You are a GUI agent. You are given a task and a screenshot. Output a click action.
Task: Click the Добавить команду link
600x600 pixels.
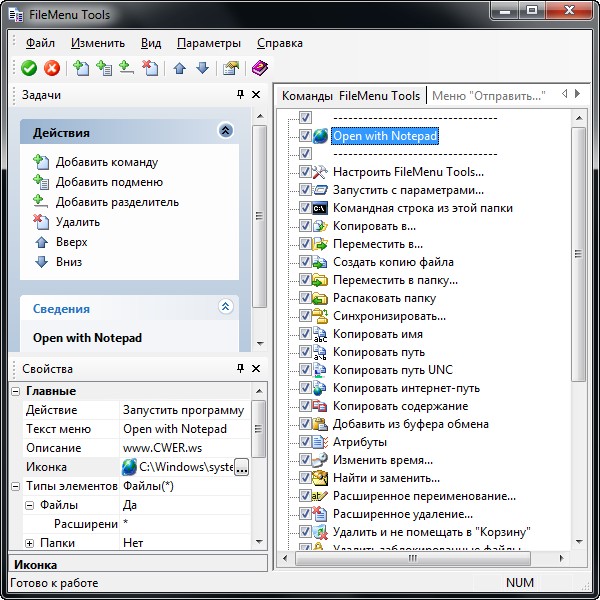(106, 162)
